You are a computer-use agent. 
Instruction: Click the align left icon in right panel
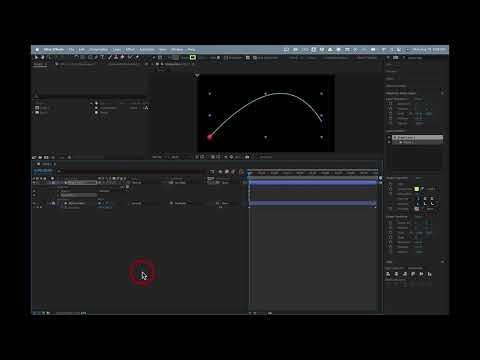(388, 274)
